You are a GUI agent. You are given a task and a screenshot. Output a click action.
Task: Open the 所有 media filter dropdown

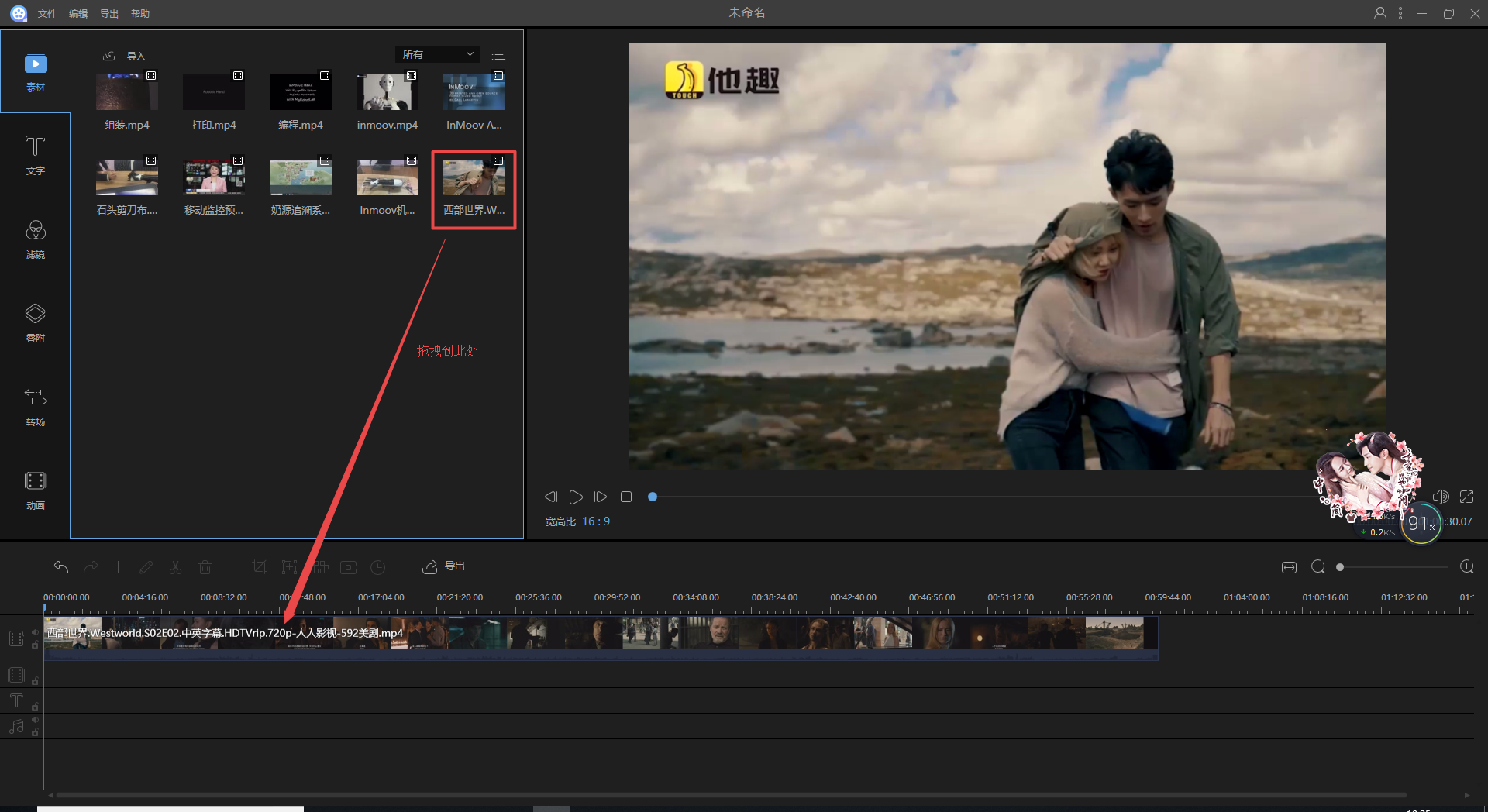[438, 54]
